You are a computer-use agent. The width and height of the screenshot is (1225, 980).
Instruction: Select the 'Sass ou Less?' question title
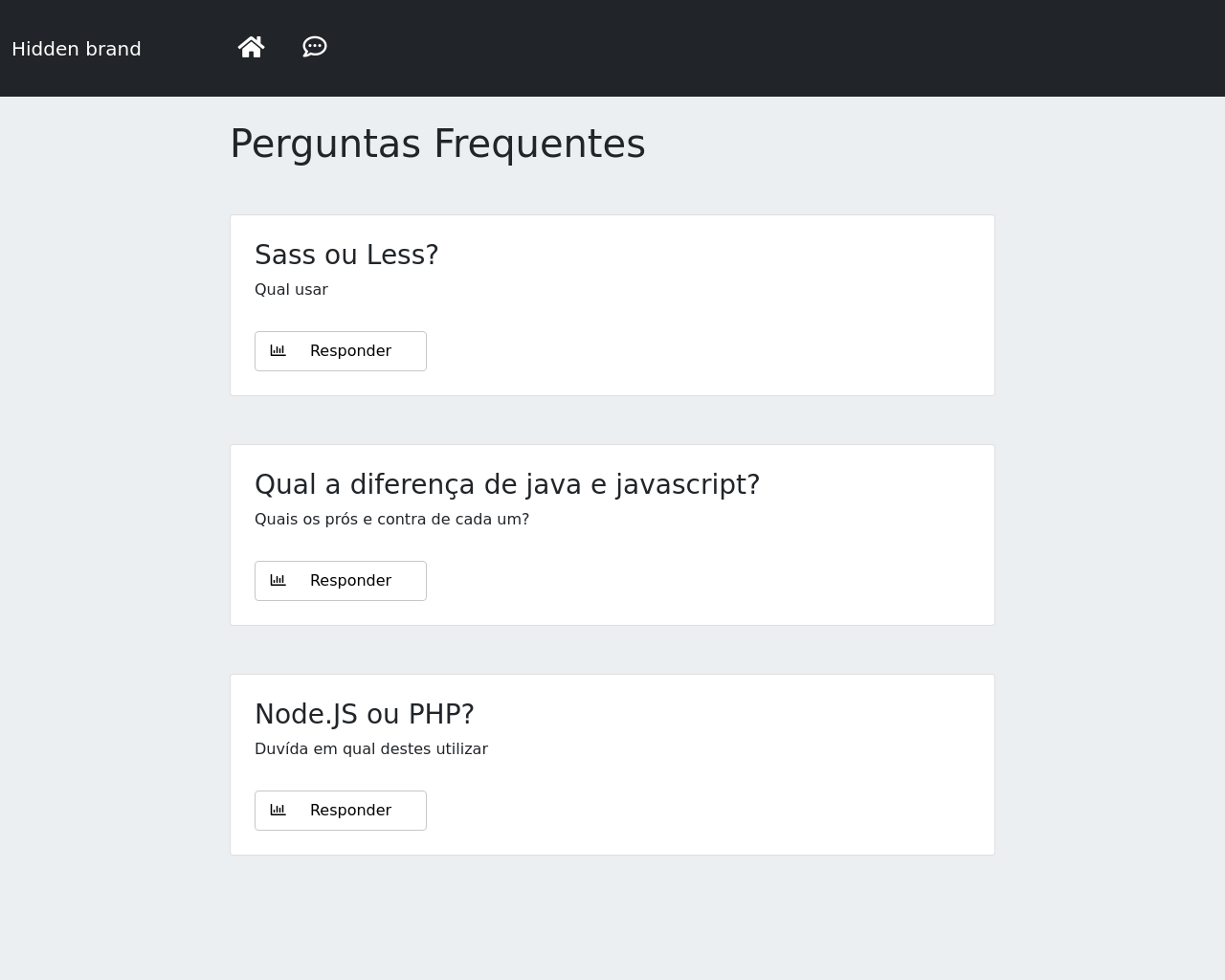(x=346, y=255)
